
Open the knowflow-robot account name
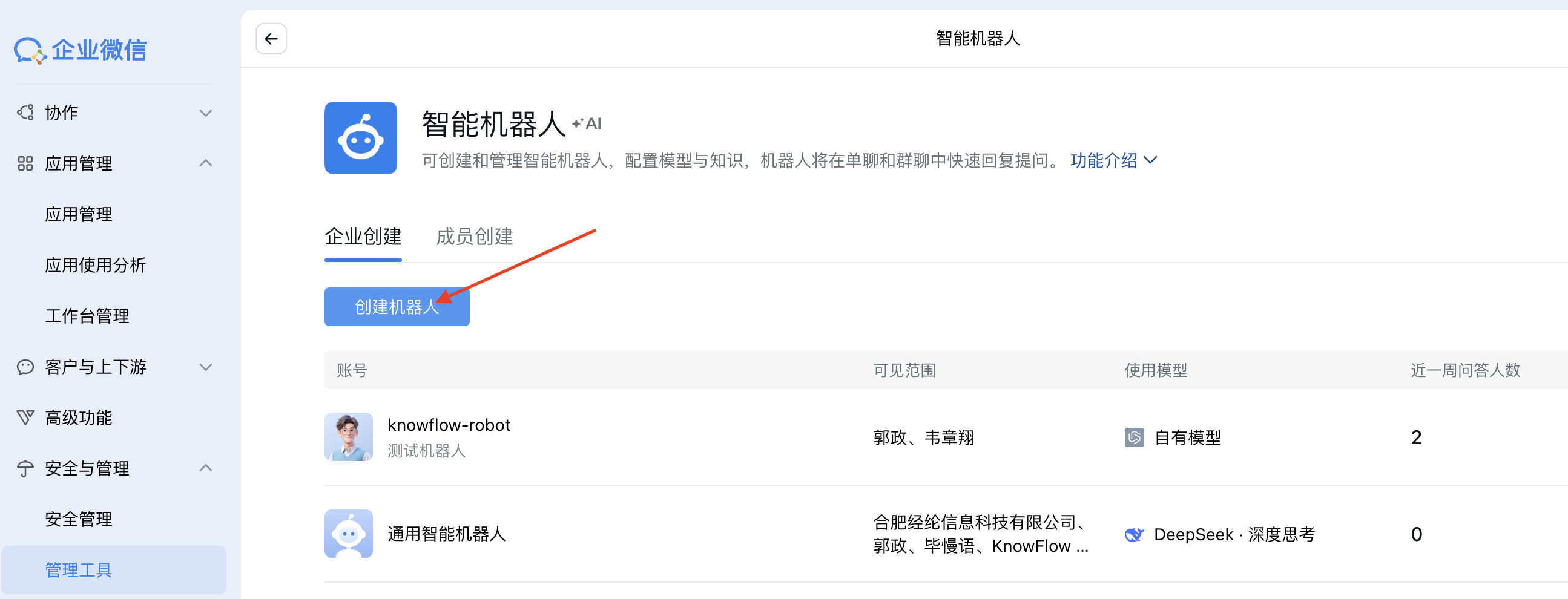449,425
